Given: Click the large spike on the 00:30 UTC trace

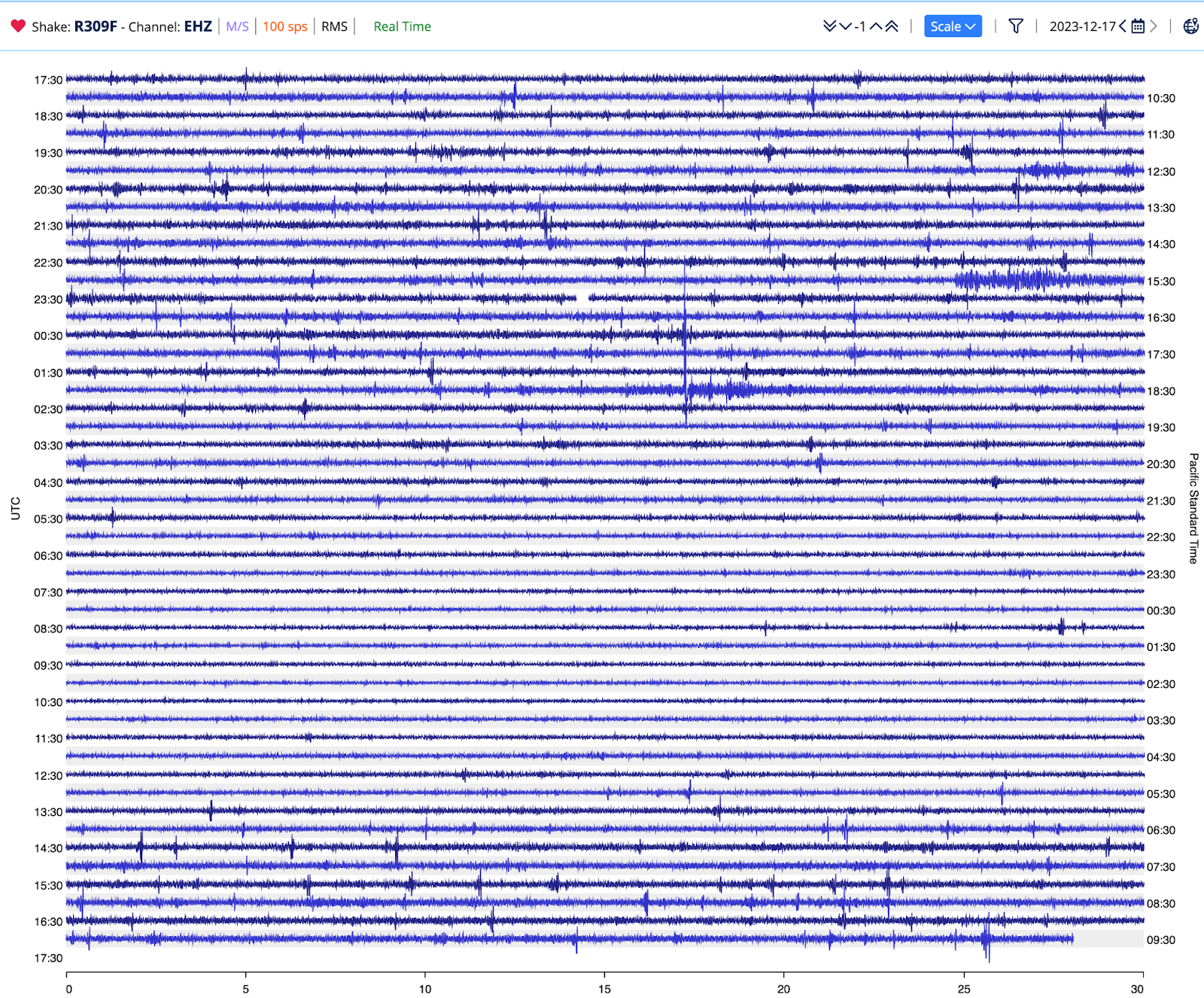Looking at the screenshot, I should coord(685,334).
